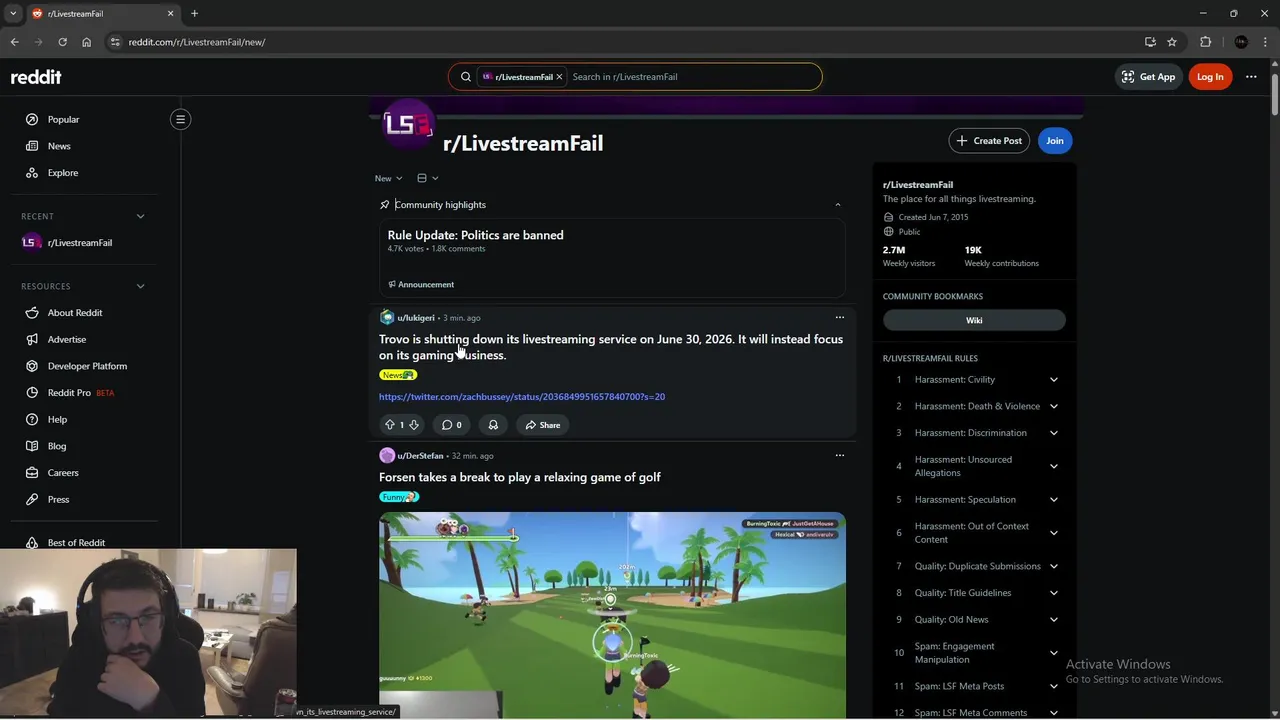Open Reddit Pro beta link
1280x720 pixels.
tap(80, 393)
